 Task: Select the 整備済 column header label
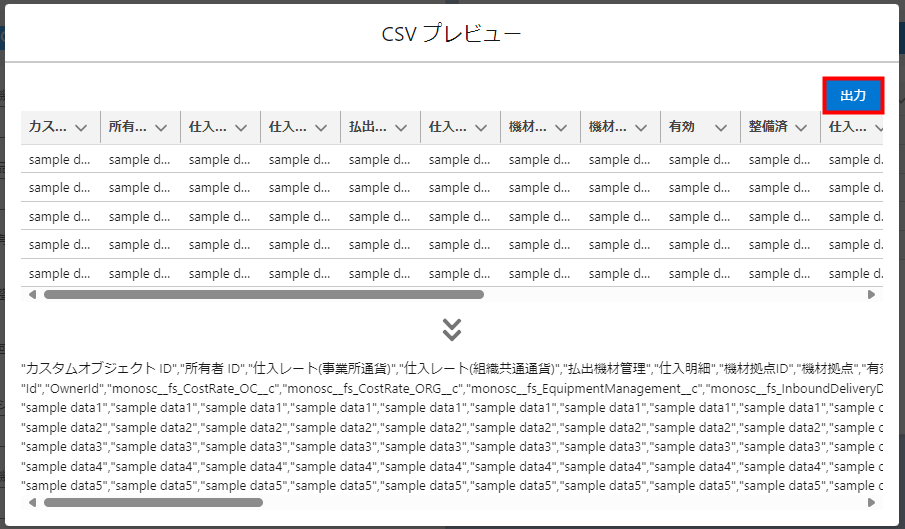[768, 128]
